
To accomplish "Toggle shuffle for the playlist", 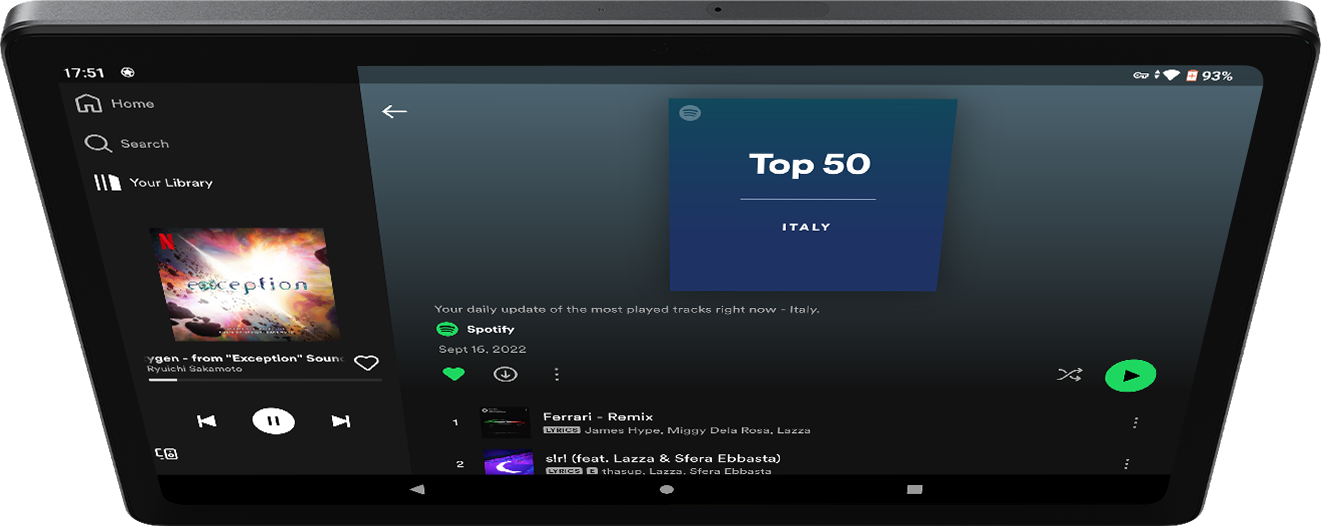I will [x=1069, y=375].
